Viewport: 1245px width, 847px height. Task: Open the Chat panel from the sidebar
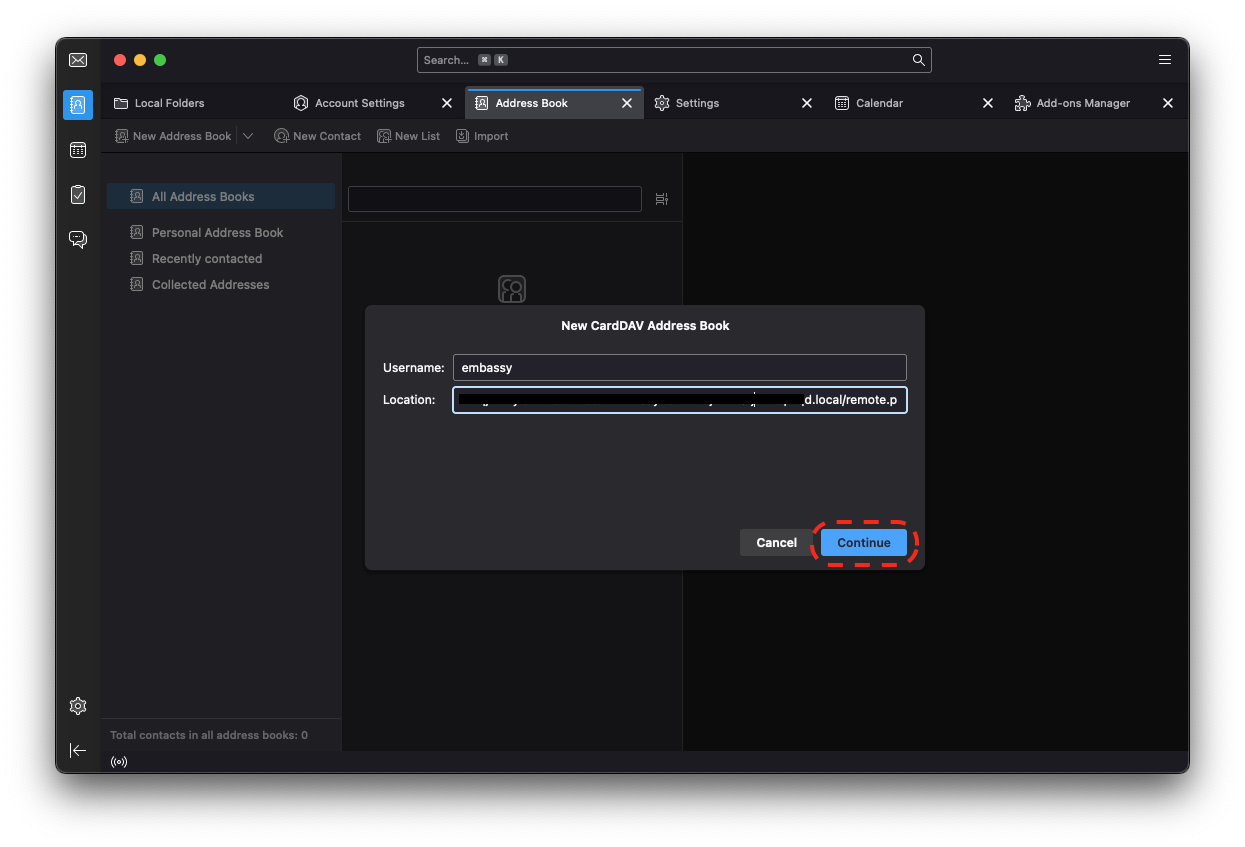coord(77,239)
